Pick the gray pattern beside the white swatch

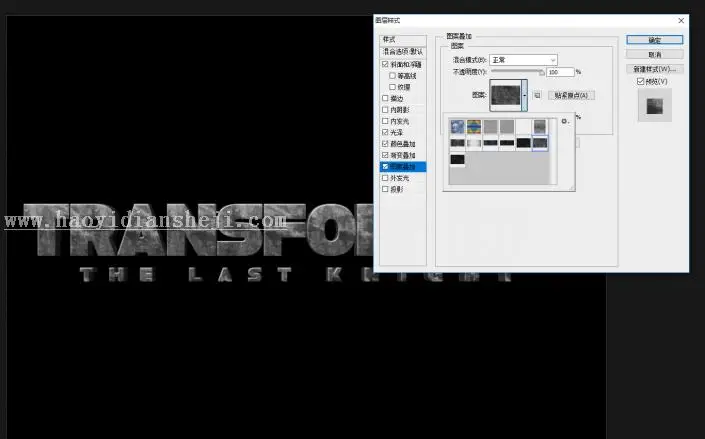(x=507, y=127)
